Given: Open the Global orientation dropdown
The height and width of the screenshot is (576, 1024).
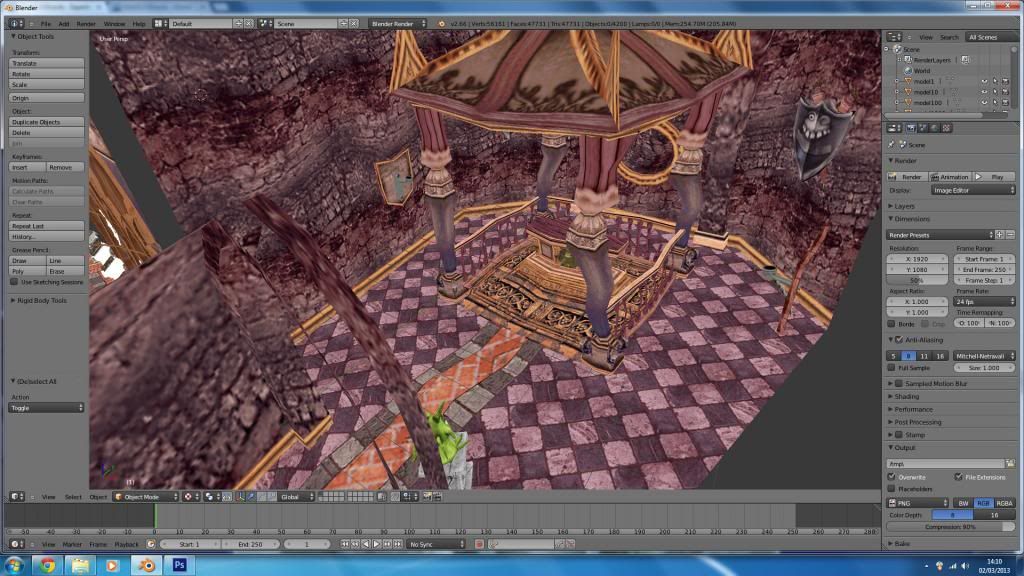Looking at the screenshot, I should [x=296, y=497].
